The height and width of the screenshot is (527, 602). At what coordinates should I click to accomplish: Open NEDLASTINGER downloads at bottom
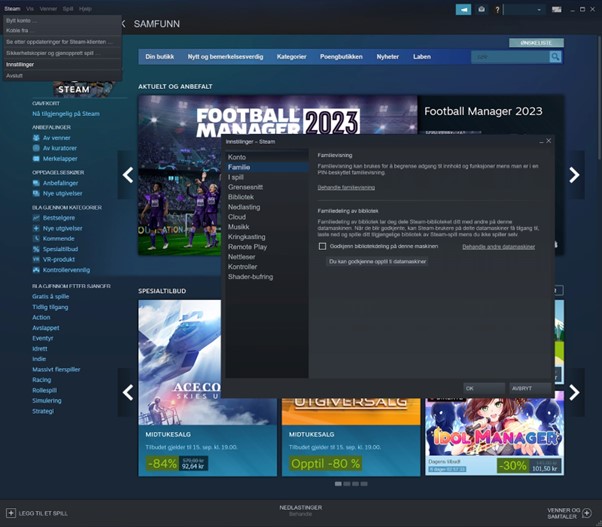(301, 510)
